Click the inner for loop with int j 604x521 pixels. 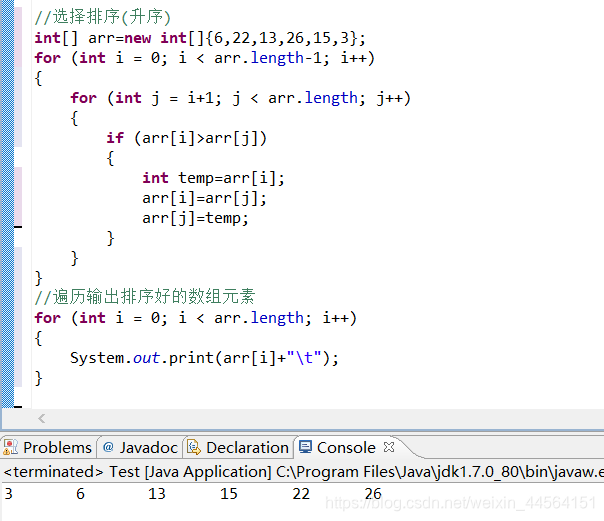pyautogui.click(x=241, y=98)
